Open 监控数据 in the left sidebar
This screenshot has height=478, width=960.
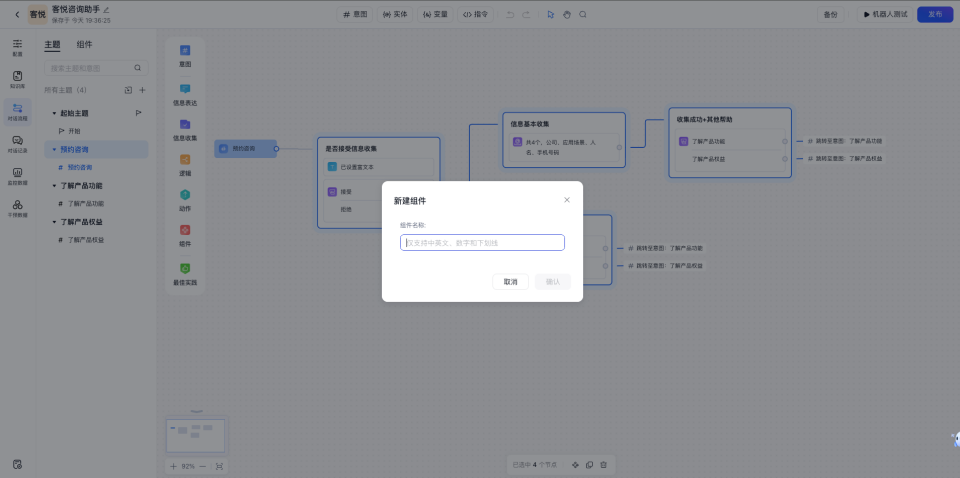tap(17, 174)
